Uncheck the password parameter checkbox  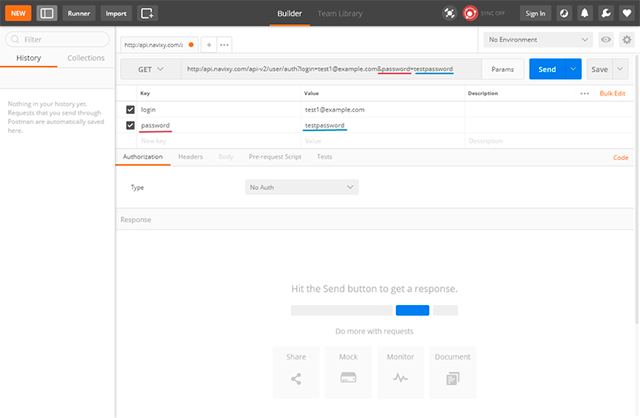pyautogui.click(x=130, y=125)
